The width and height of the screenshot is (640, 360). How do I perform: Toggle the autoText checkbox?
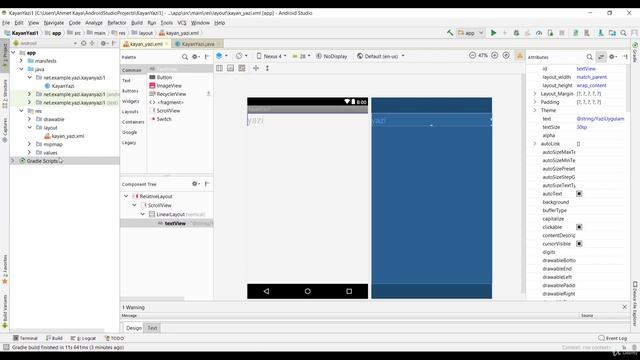click(579, 193)
